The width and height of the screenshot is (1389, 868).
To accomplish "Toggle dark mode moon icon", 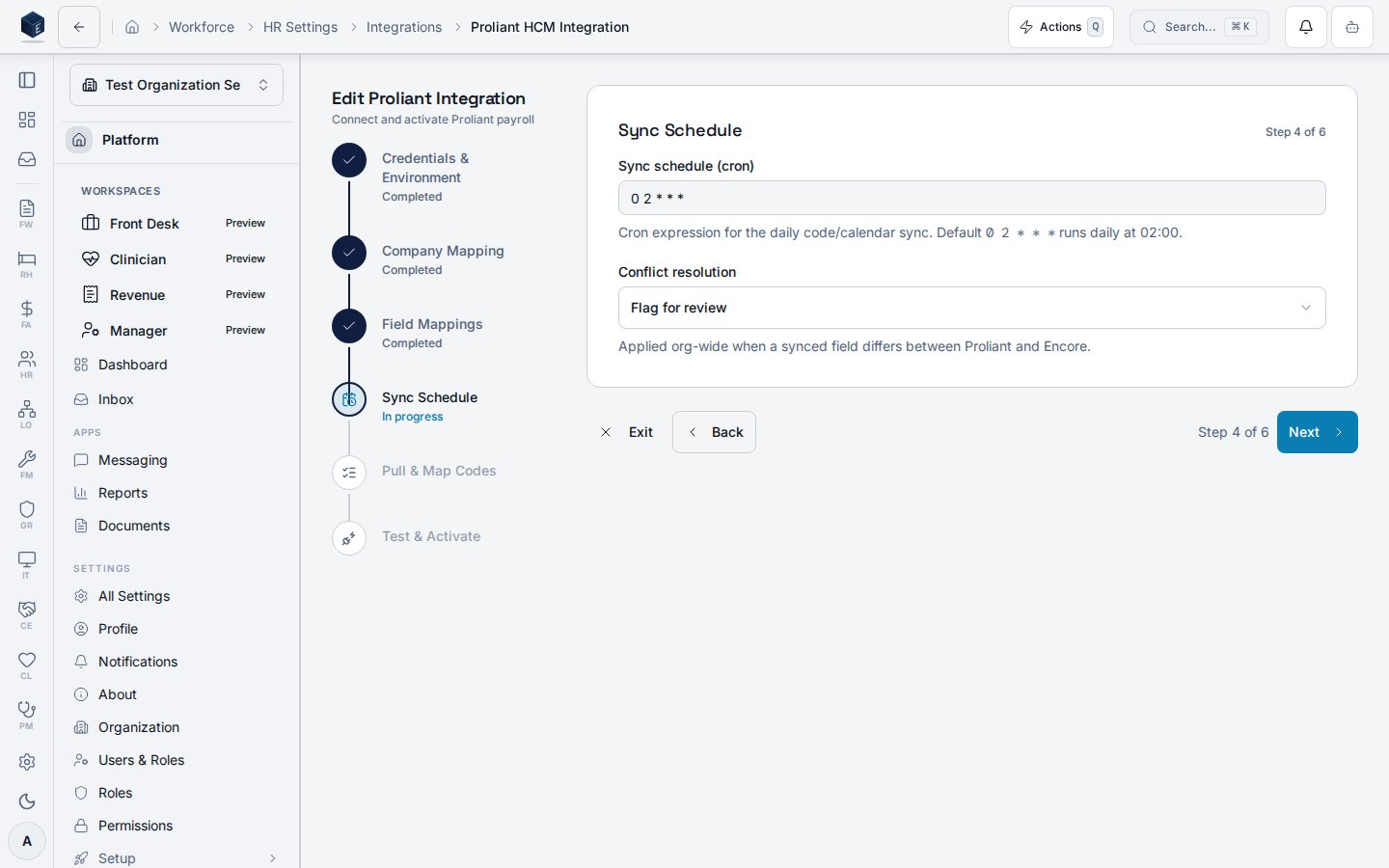I will [27, 801].
